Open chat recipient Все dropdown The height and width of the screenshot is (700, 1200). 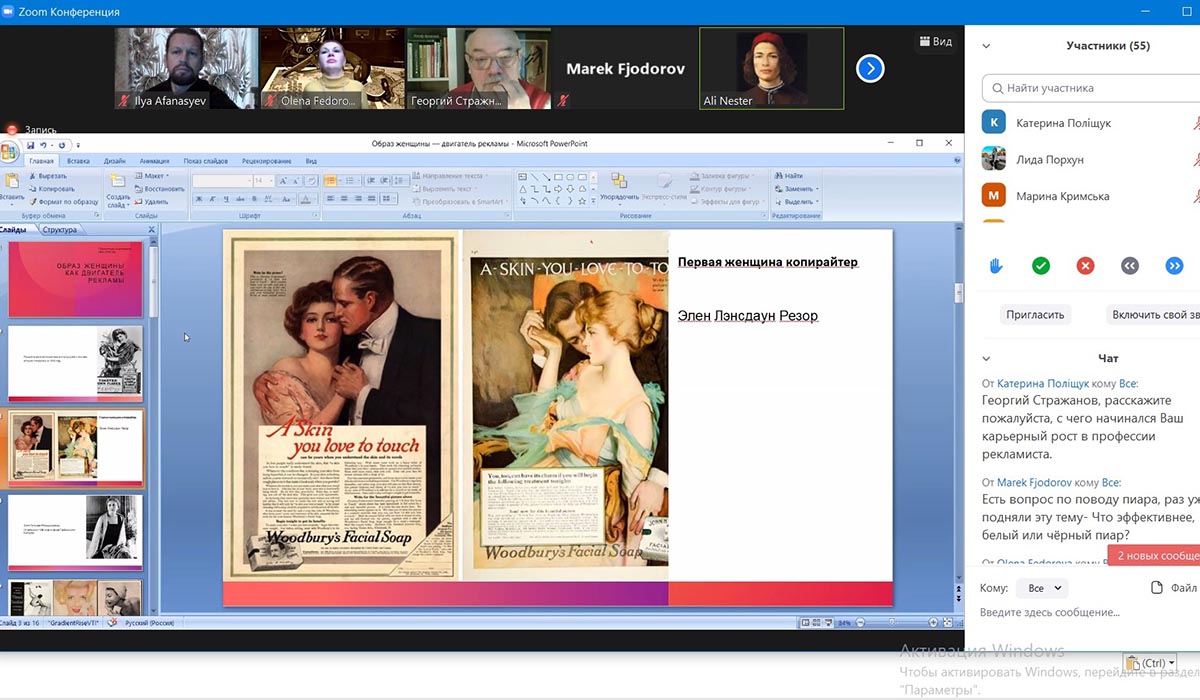coord(1042,588)
